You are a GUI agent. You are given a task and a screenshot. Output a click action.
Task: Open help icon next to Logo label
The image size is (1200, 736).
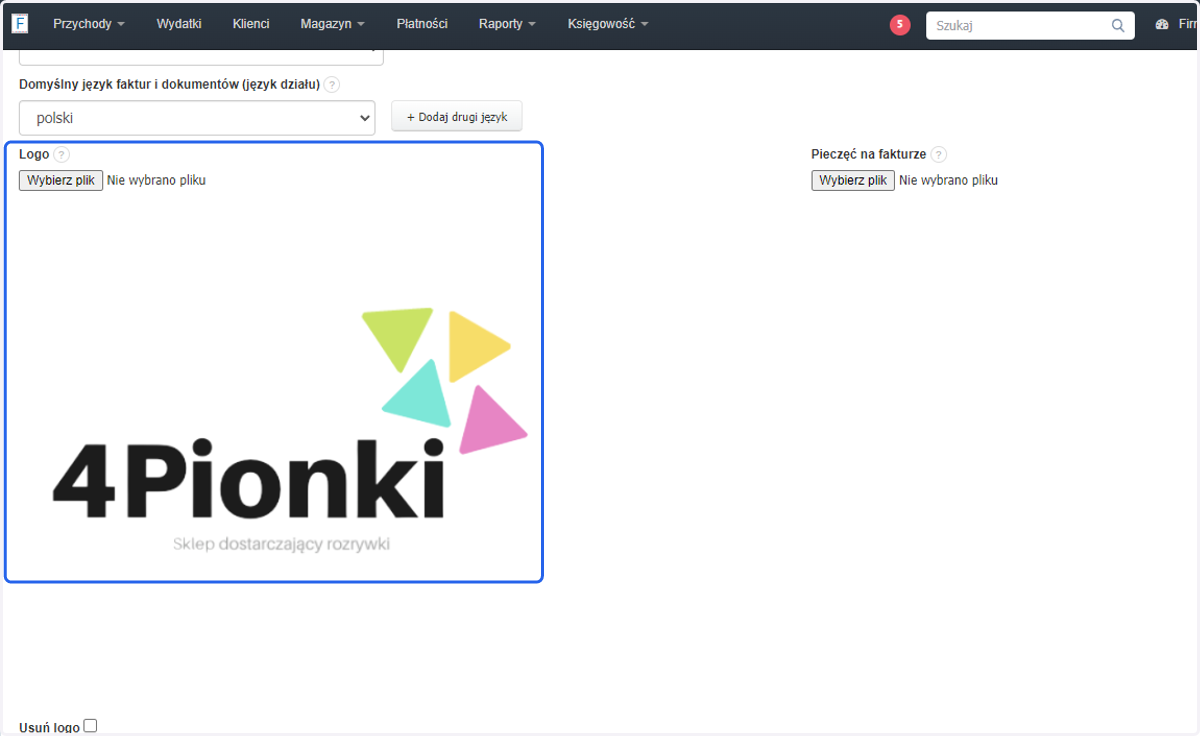tap(62, 155)
